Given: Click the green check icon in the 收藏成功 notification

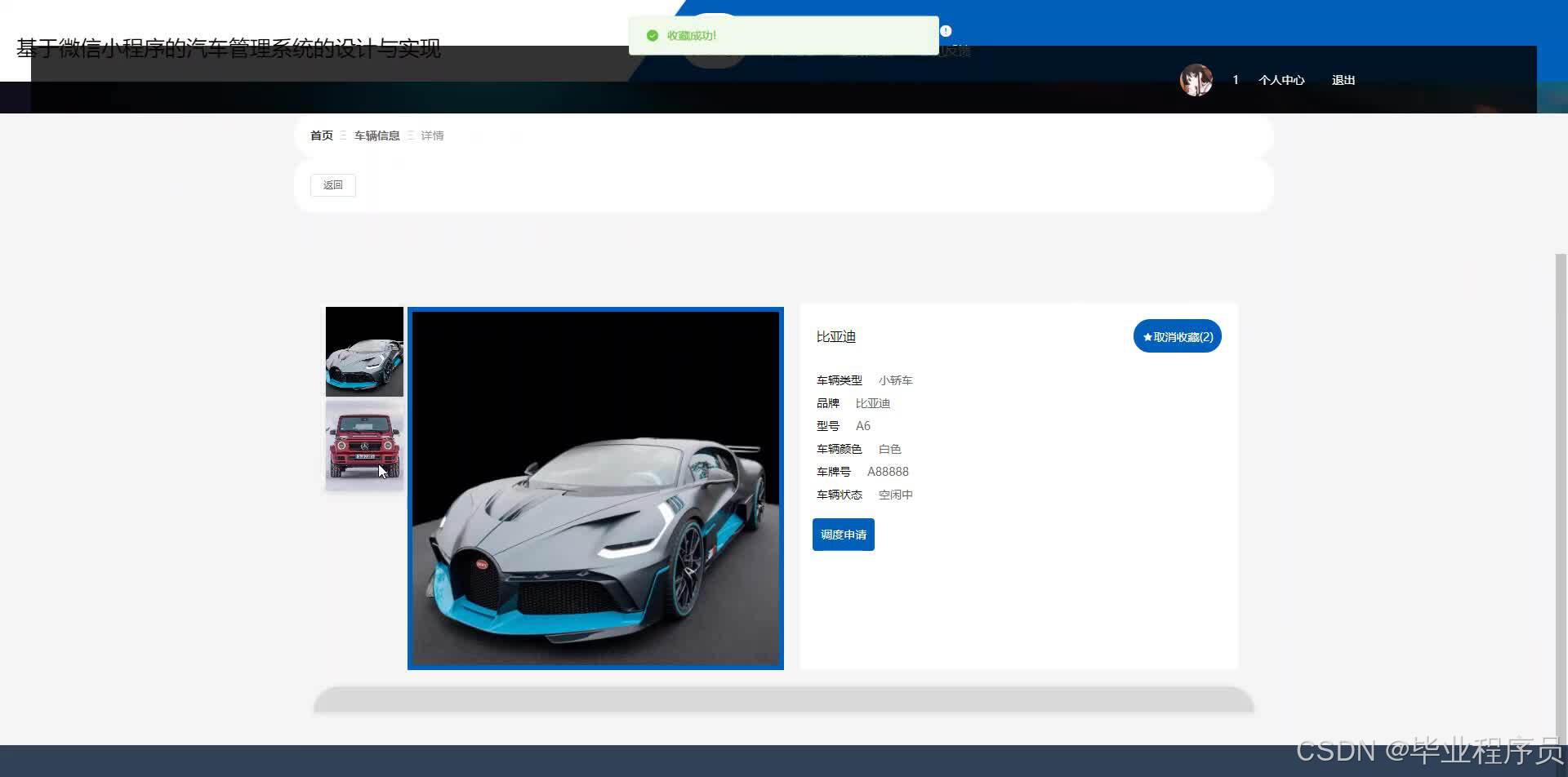Looking at the screenshot, I should coord(652,36).
